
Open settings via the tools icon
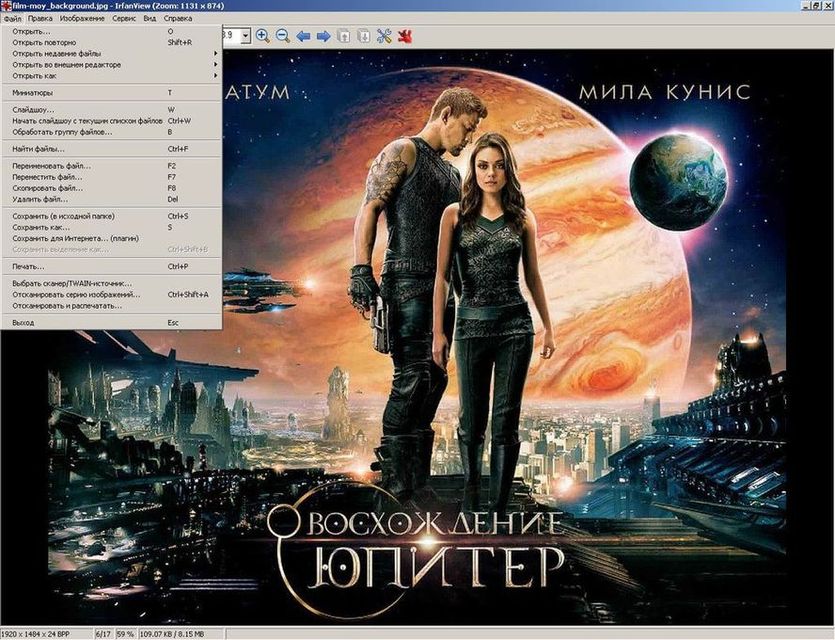[385, 36]
